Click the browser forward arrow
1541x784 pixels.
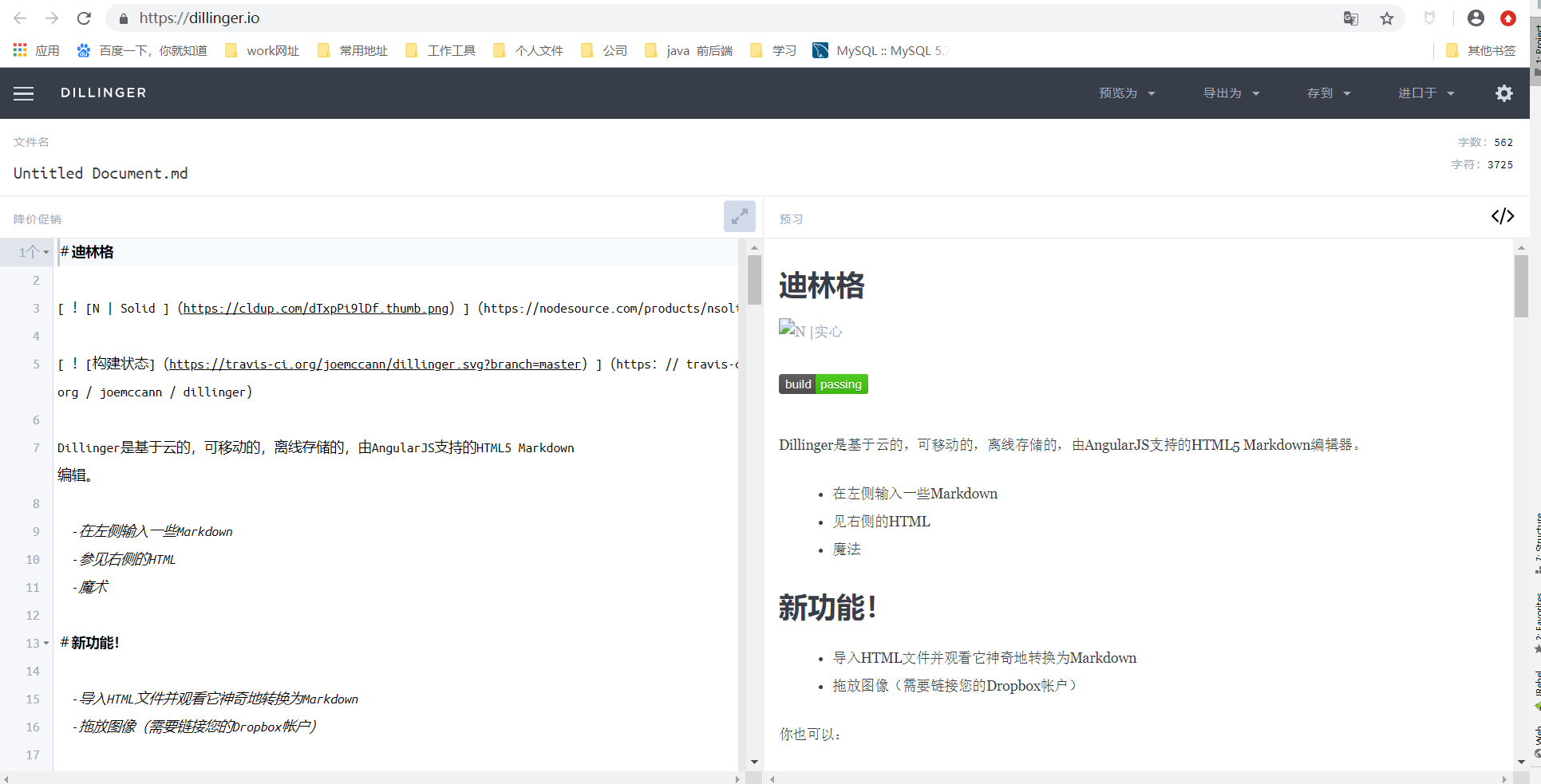[52, 18]
